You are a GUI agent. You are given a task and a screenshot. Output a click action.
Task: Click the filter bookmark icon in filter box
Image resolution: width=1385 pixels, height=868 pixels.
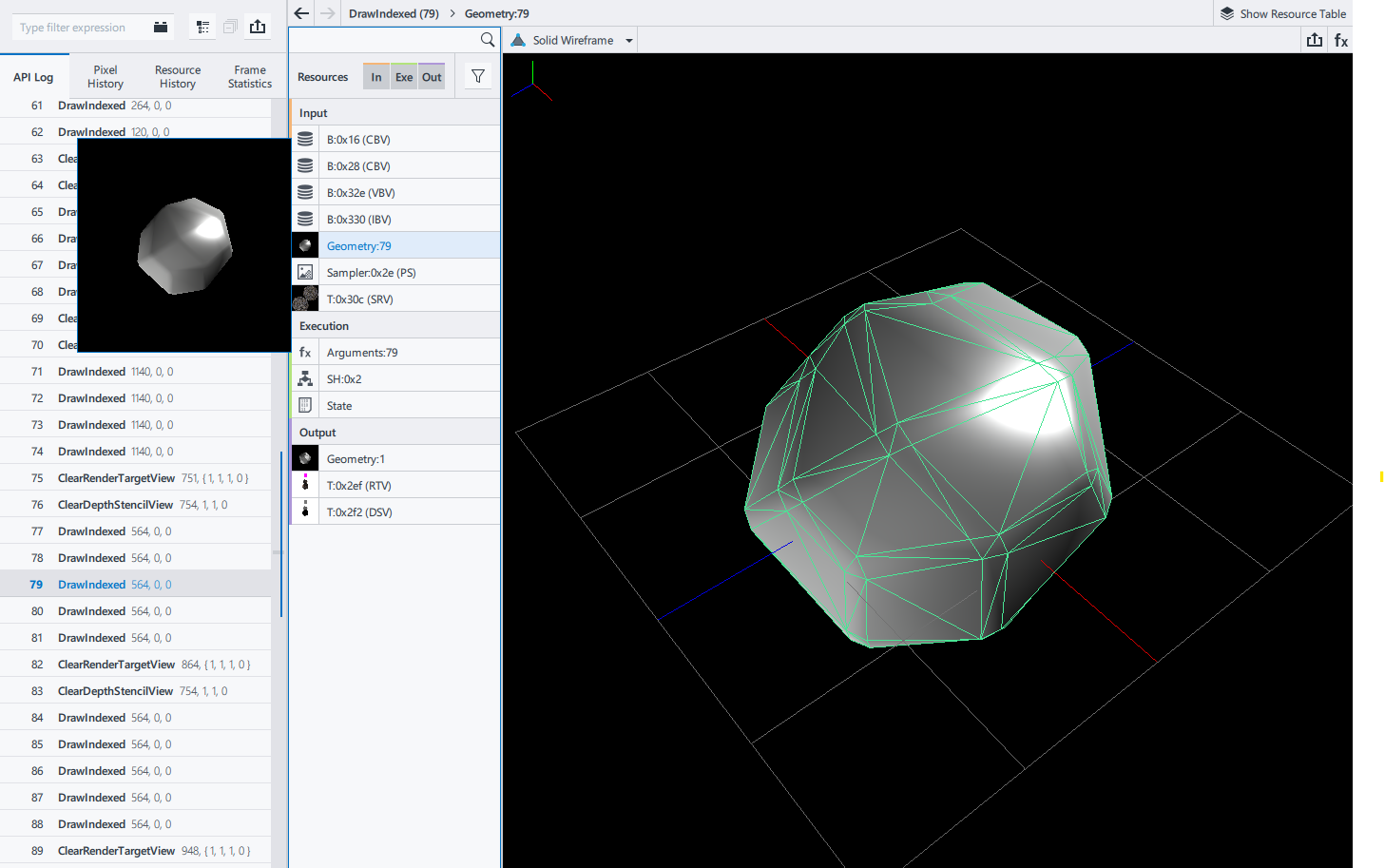161,27
